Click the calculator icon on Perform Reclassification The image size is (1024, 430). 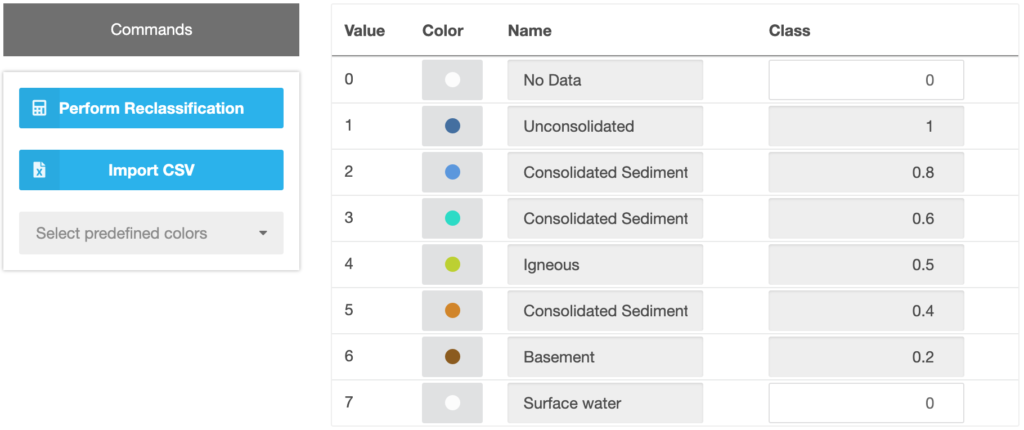[39, 108]
